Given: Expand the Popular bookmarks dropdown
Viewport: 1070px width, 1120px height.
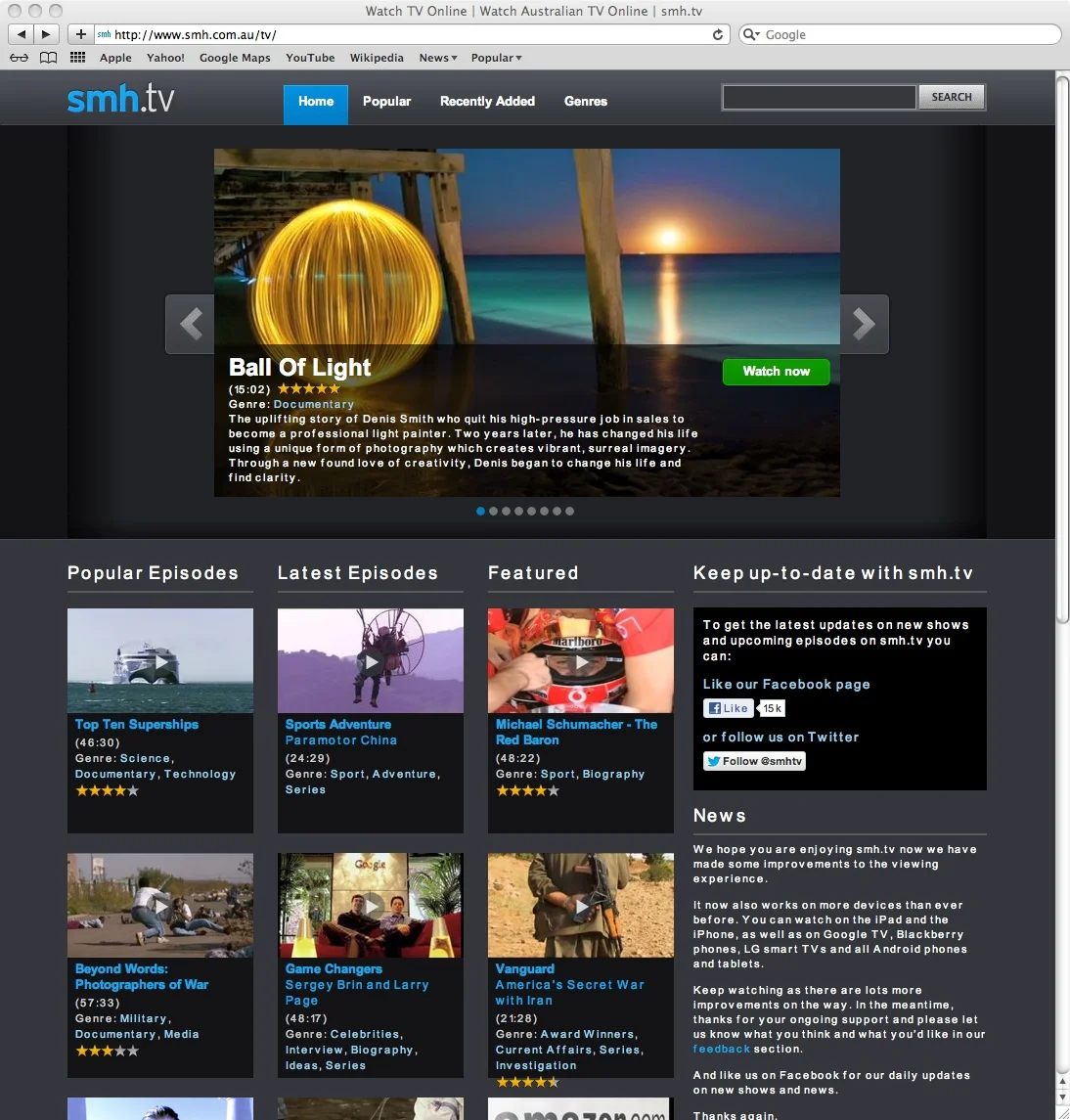Looking at the screenshot, I should pos(497,58).
